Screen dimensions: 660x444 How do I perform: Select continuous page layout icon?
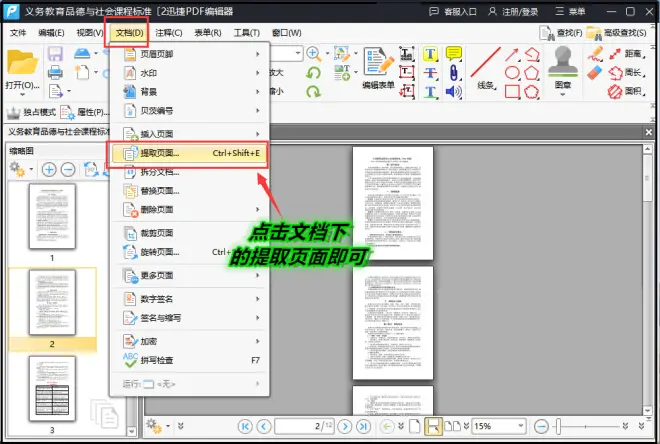click(x=433, y=426)
